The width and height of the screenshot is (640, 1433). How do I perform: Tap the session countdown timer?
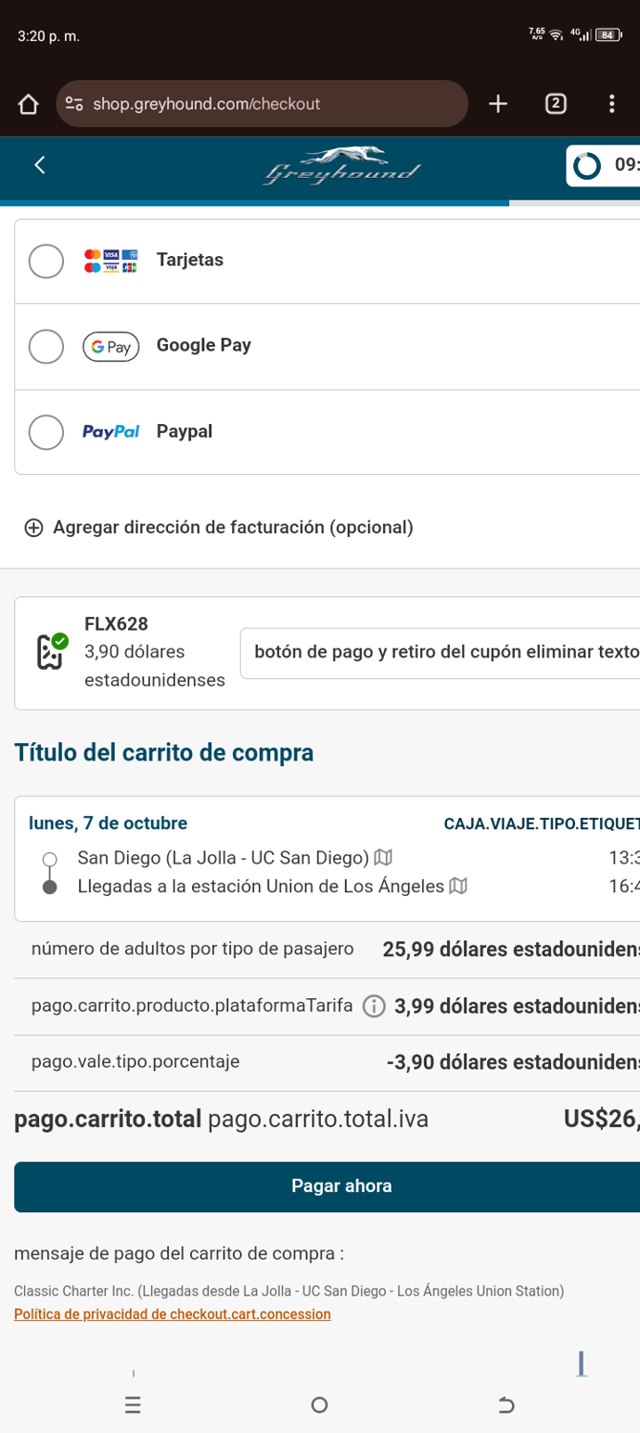603,165
